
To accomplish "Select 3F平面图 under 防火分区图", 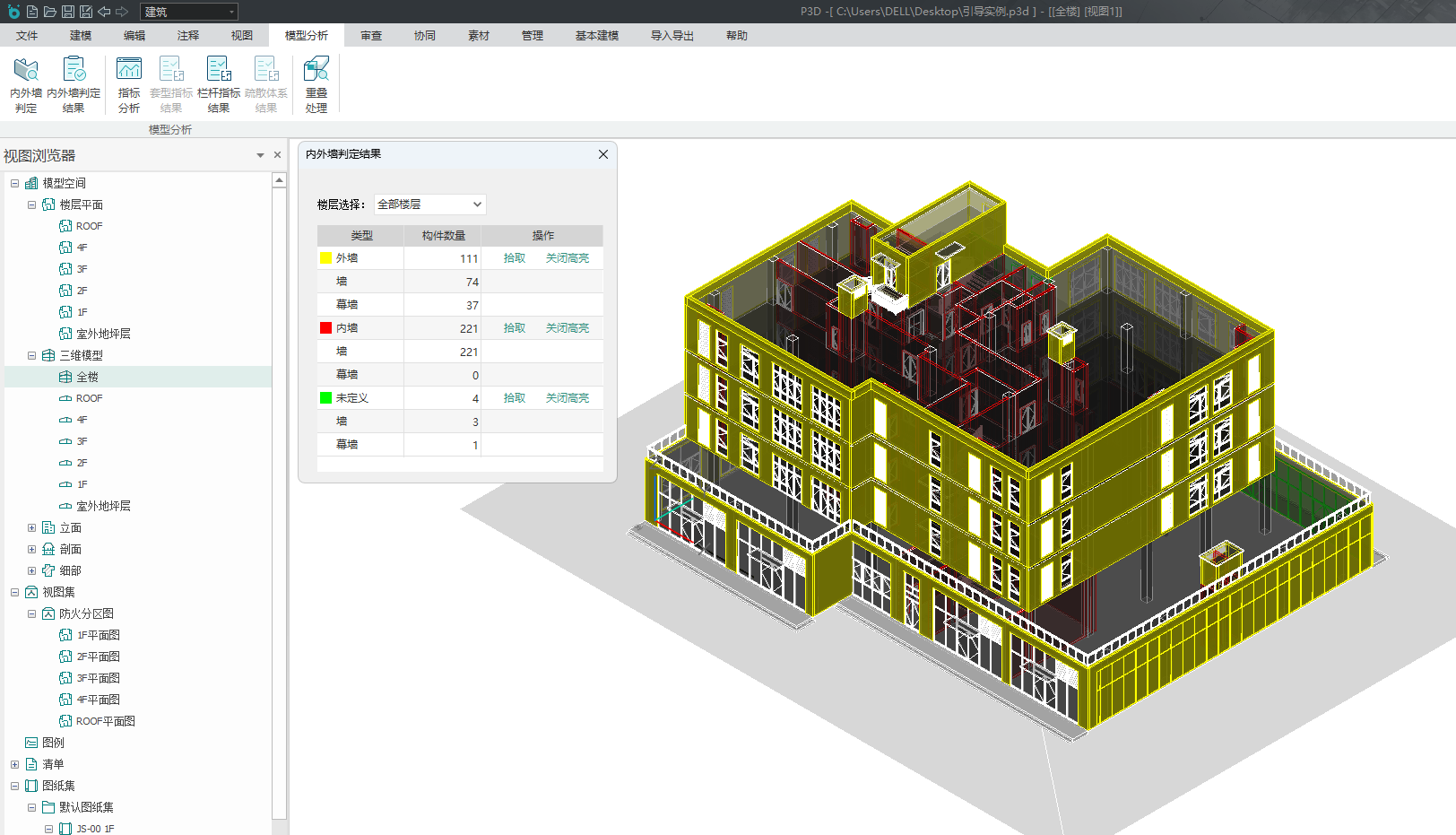I will [x=98, y=678].
